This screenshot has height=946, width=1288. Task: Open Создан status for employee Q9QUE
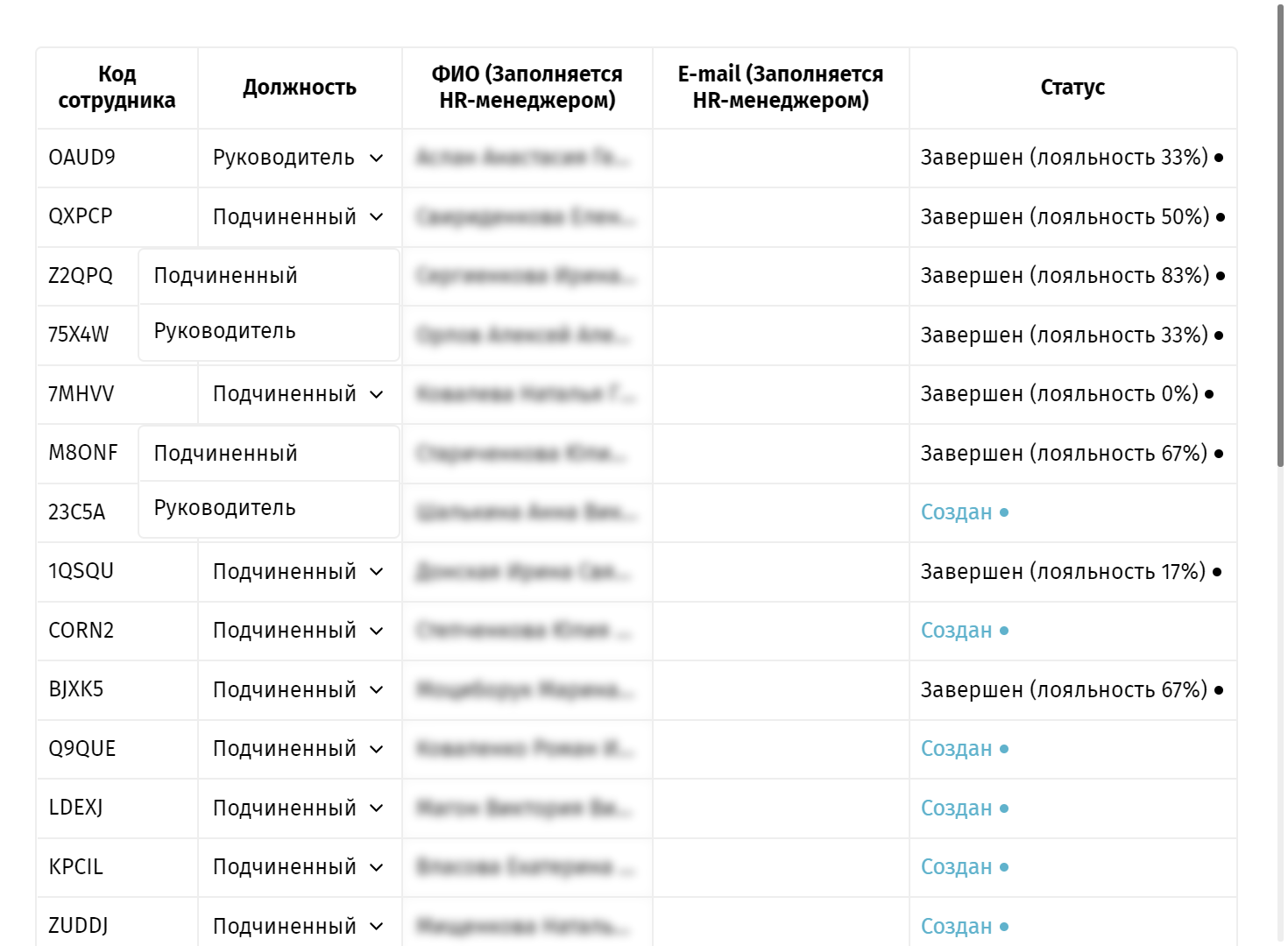[956, 749]
